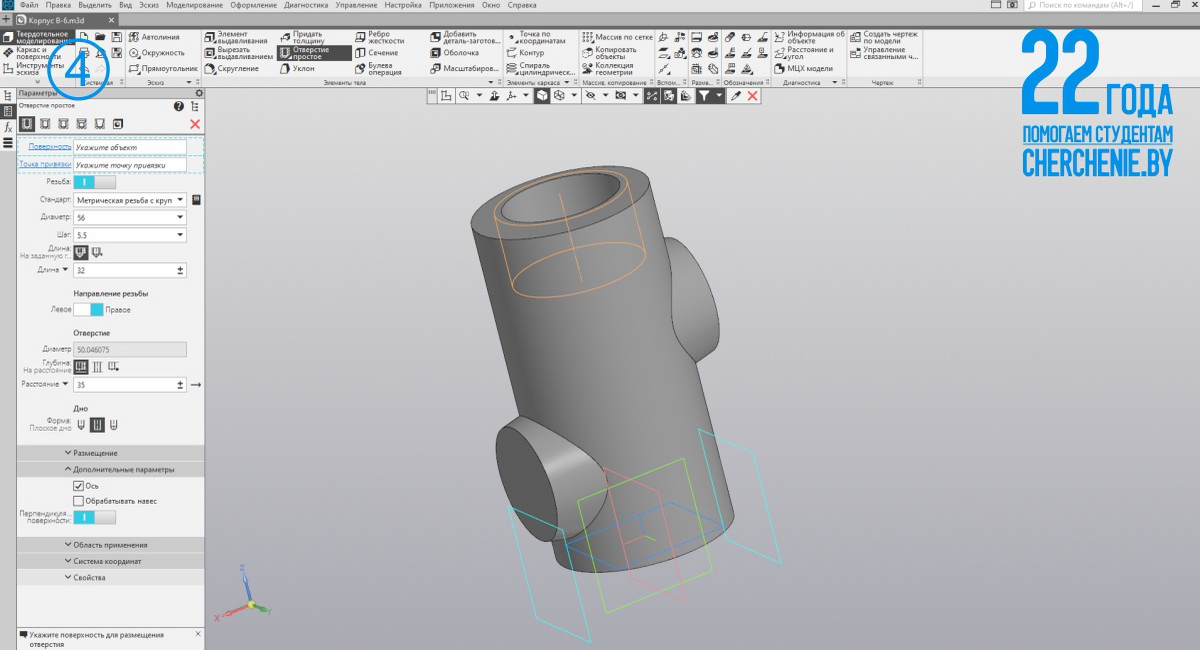1200x650 pixels.
Task: Click the red X cancel icon in Параметры panel
Action: 195,124
